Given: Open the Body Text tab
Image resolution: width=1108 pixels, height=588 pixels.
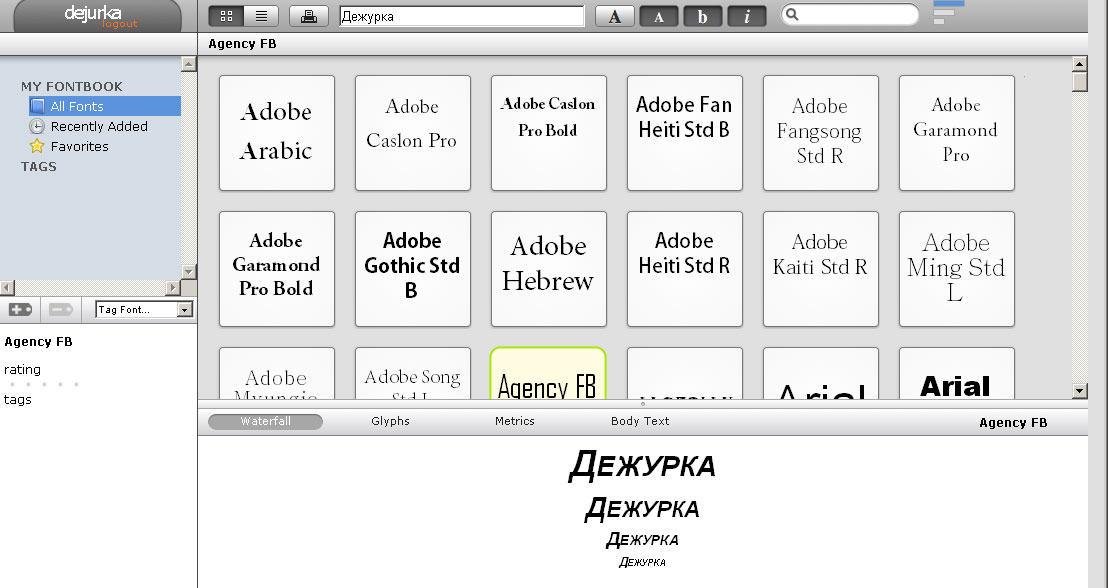Looking at the screenshot, I should tap(640, 421).
